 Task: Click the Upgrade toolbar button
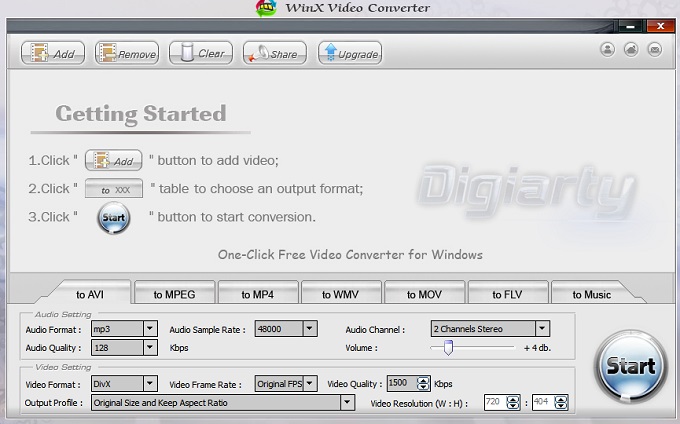(350, 53)
